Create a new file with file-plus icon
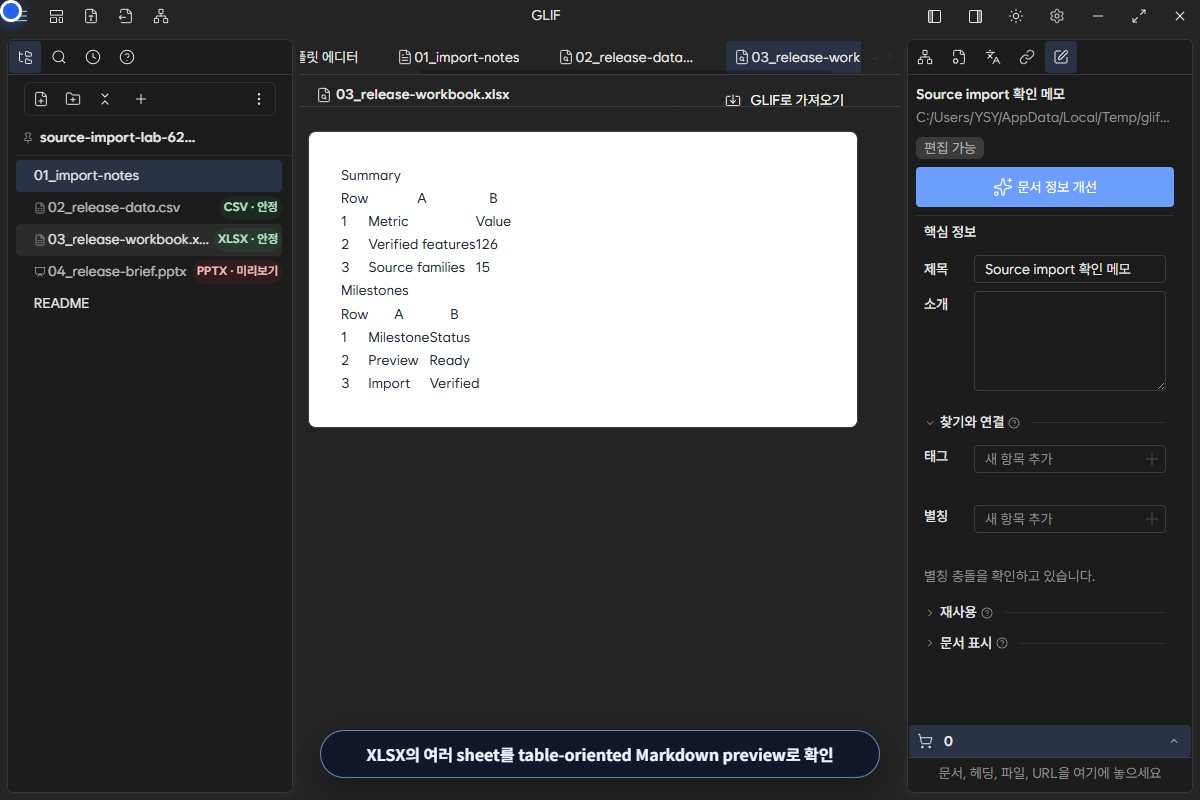 pos(41,99)
